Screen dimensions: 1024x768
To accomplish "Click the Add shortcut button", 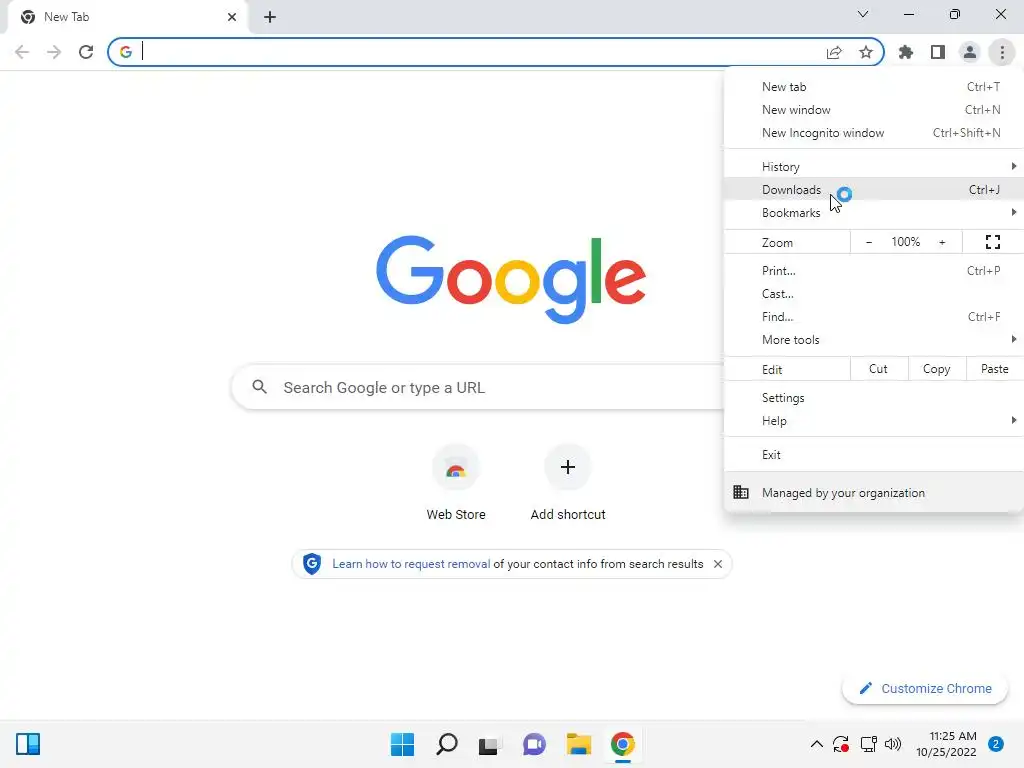I will 568,483.
